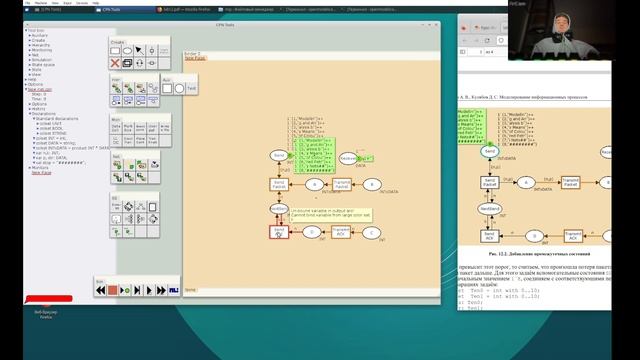Collapse the Standard declarations node

34,119
